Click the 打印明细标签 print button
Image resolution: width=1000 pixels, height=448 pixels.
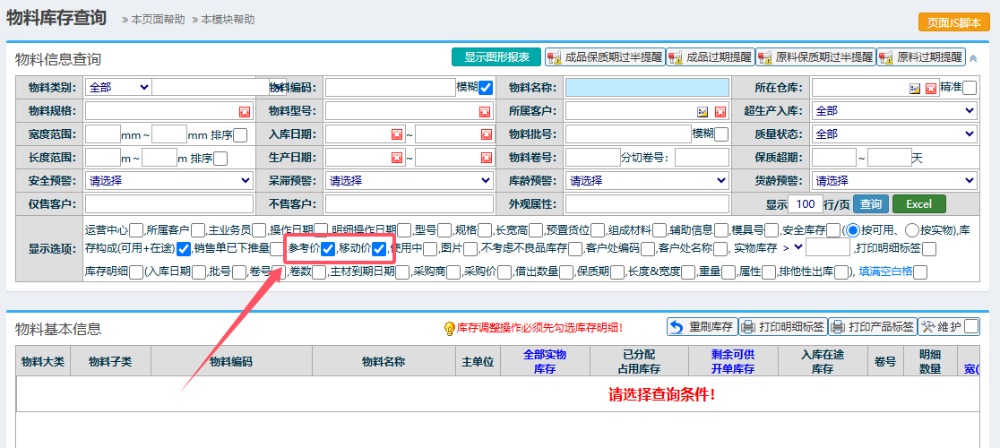coord(784,327)
